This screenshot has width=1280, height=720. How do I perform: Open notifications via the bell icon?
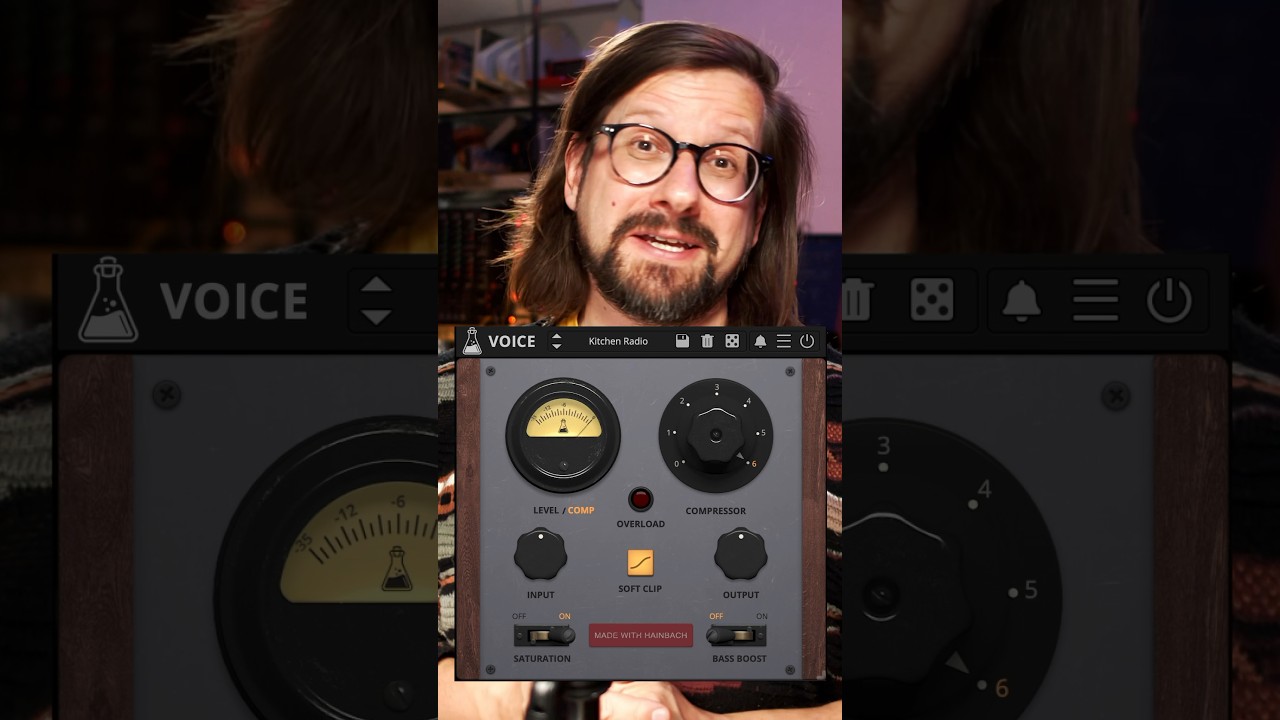tap(760, 341)
